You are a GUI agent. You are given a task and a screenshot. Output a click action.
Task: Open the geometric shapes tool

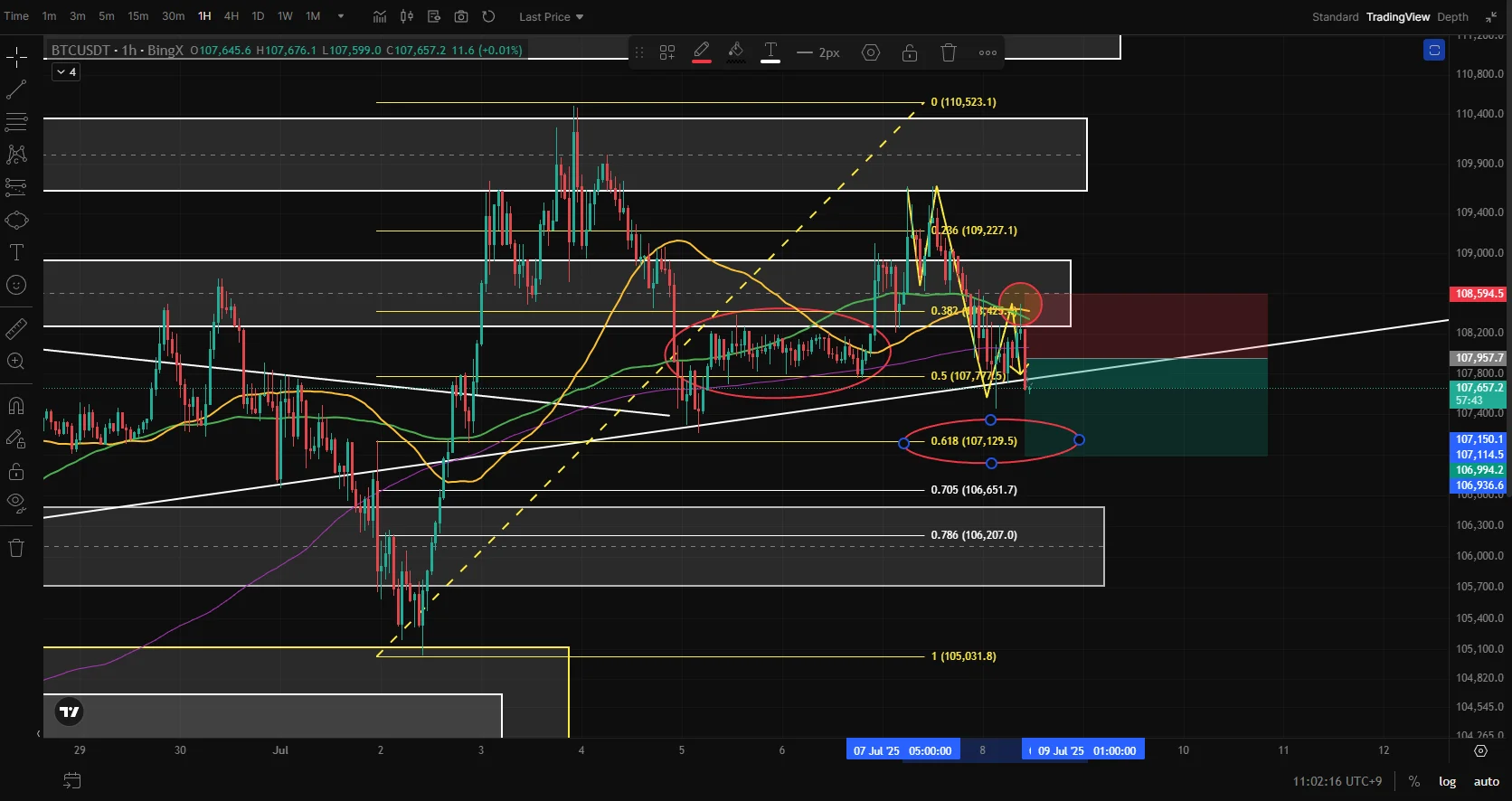16,220
